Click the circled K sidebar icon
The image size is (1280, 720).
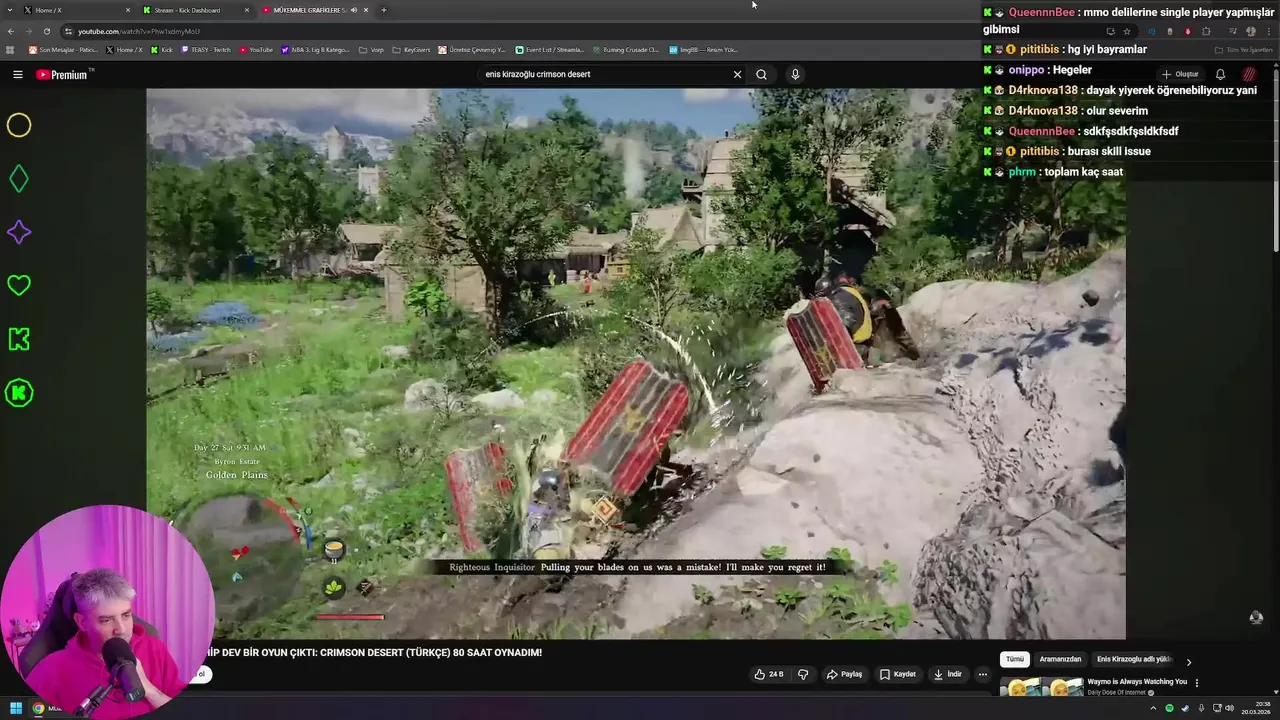(19, 393)
